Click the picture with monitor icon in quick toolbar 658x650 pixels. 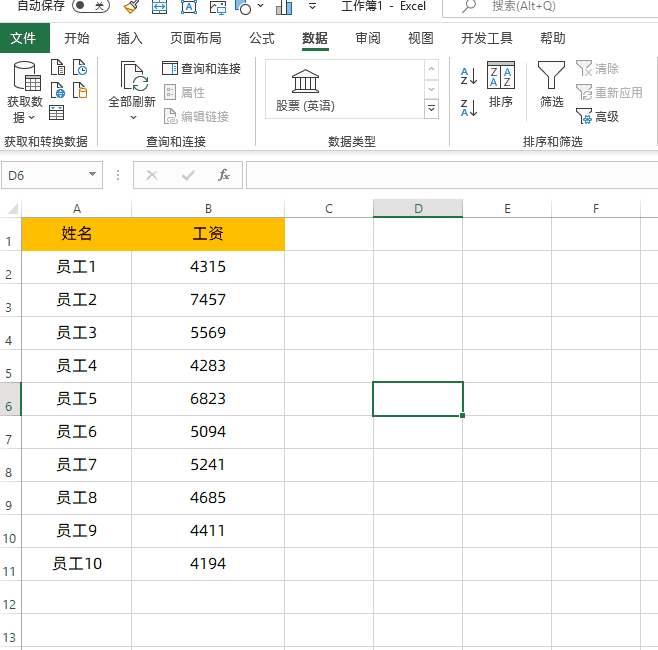pyautogui.click(x=217, y=7)
